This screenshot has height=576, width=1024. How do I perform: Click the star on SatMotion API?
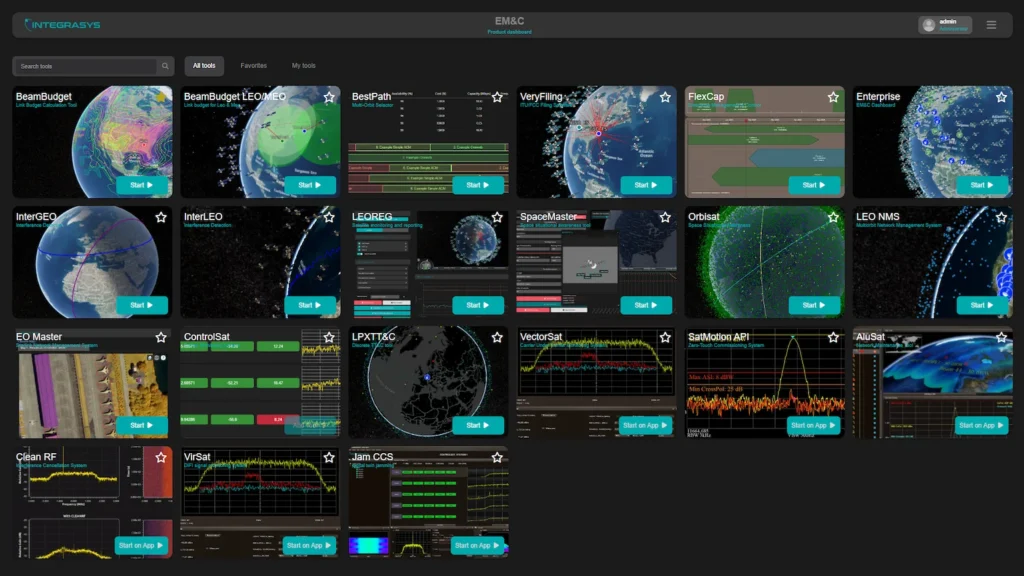tap(833, 337)
